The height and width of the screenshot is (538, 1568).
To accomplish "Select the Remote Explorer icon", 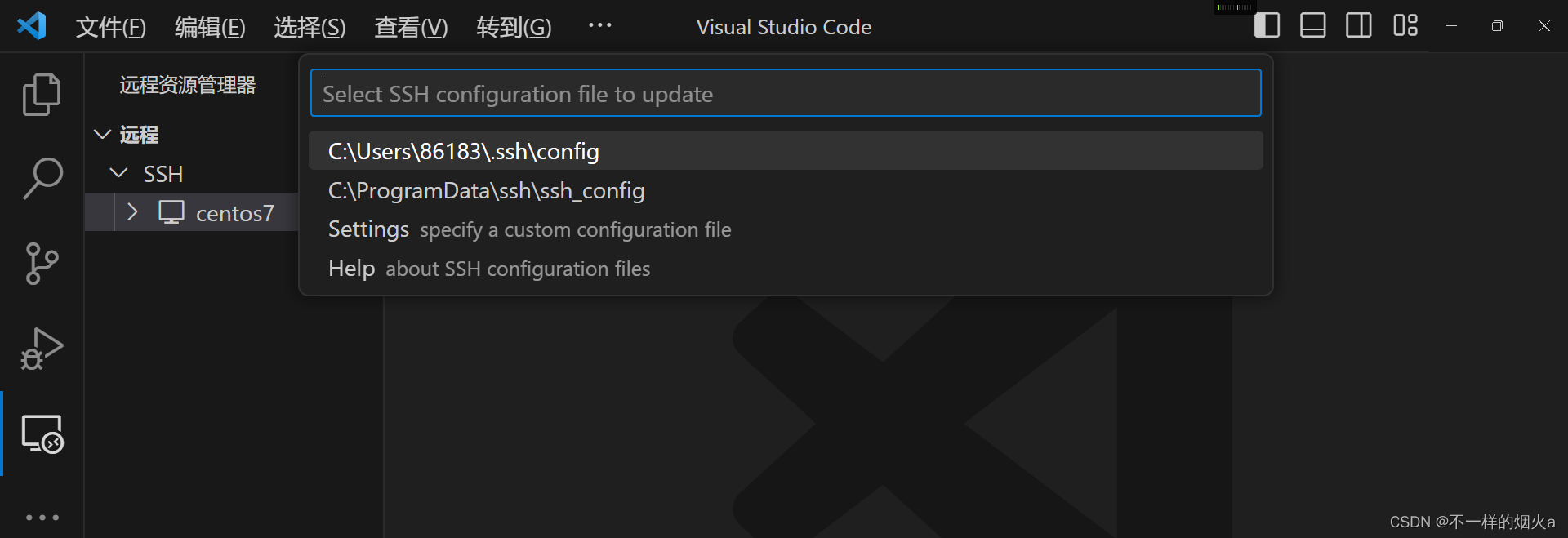I will point(42,434).
